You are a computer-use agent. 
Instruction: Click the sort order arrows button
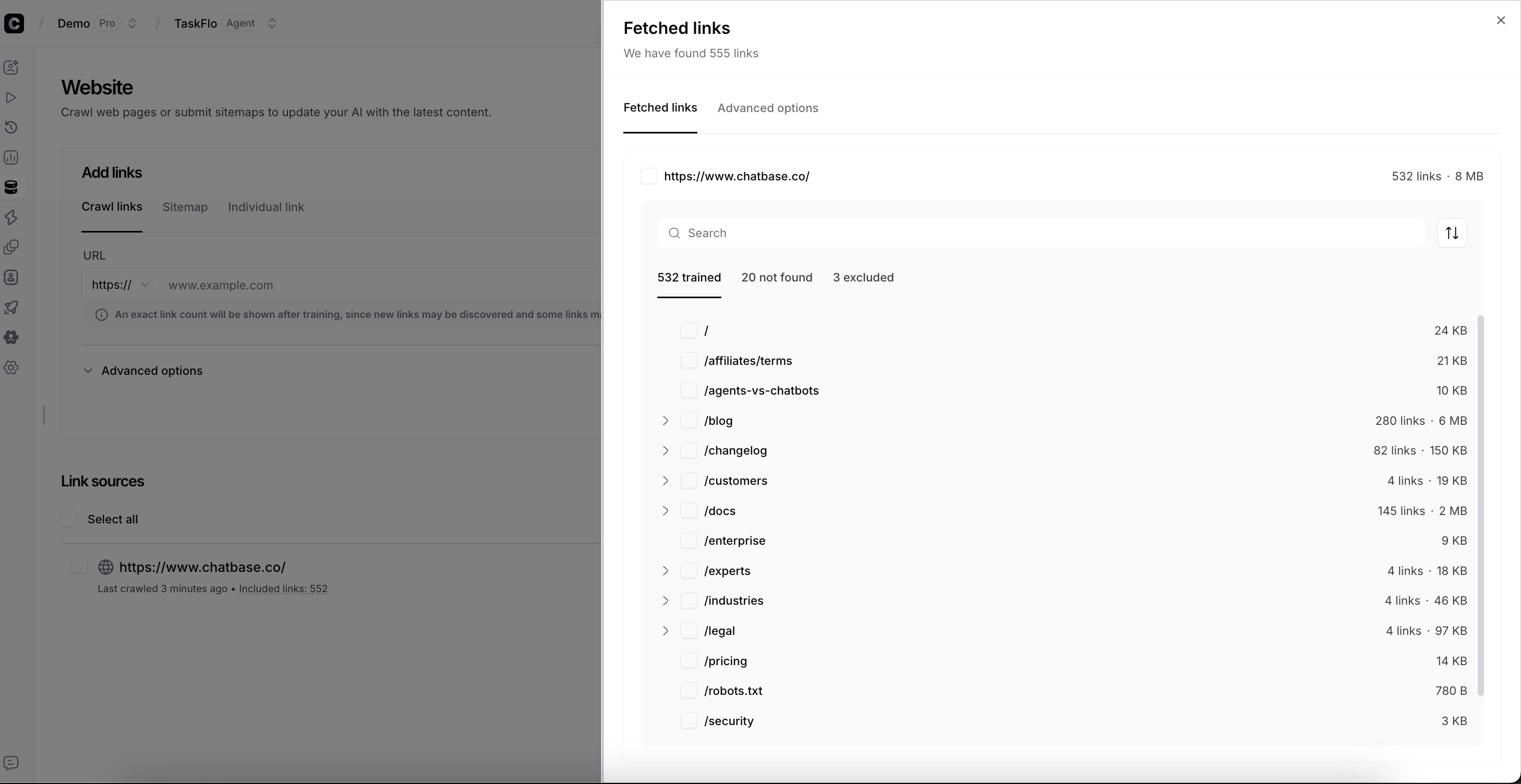click(x=1452, y=233)
